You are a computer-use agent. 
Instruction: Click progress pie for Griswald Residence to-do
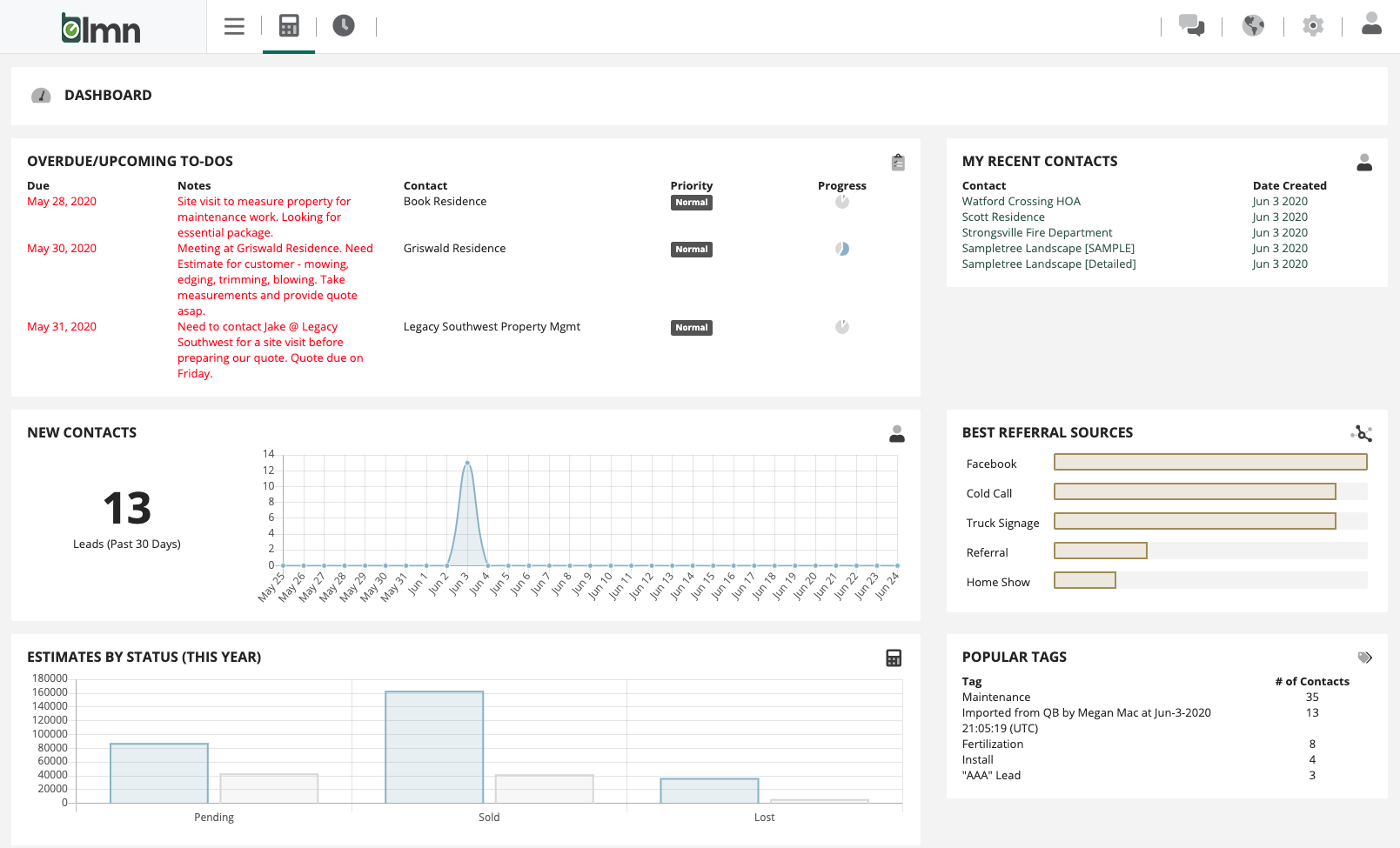coord(842,249)
